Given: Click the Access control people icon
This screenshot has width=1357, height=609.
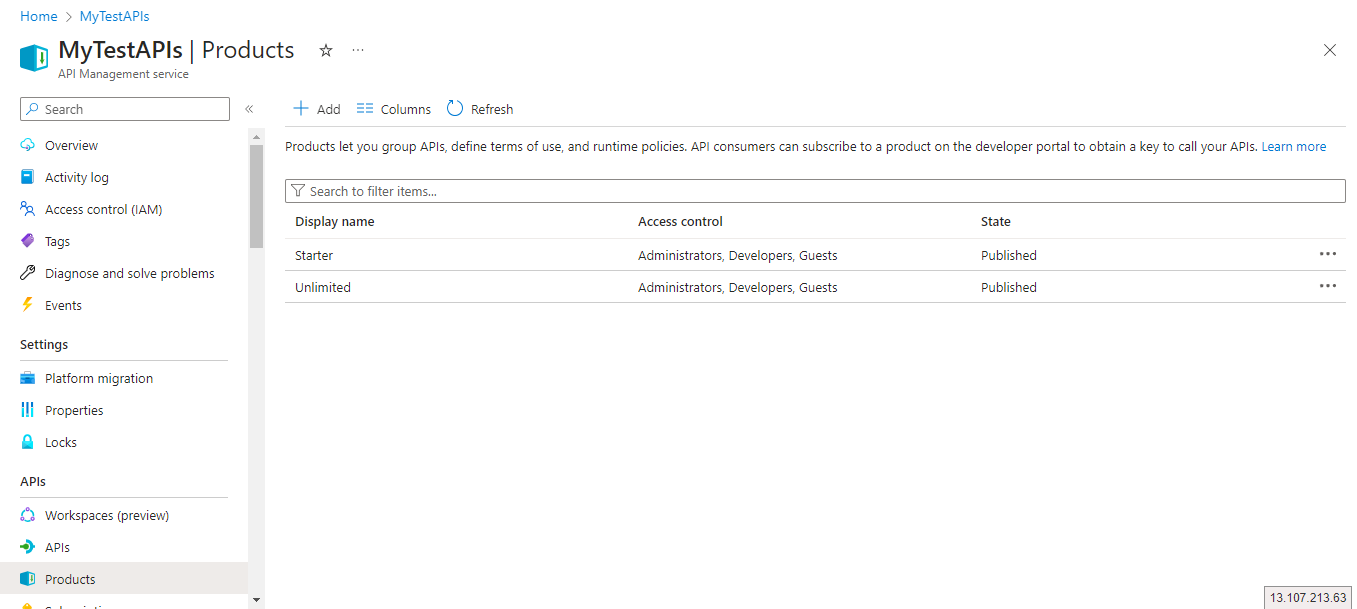Looking at the screenshot, I should (x=28, y=209).
